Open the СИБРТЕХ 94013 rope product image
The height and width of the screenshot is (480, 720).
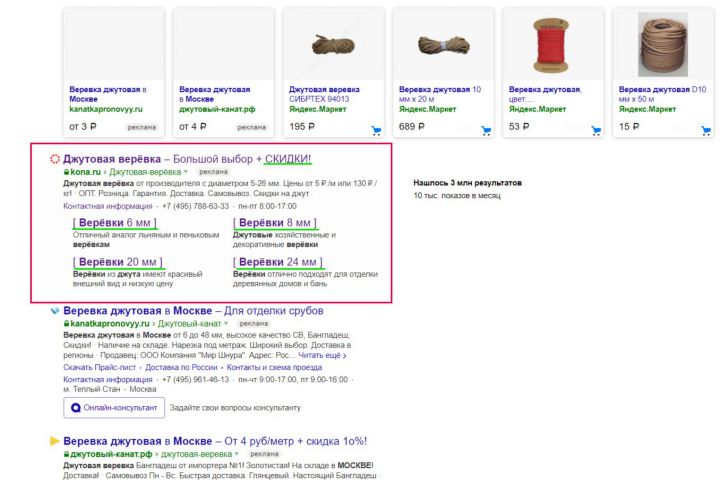coord(333,45)
